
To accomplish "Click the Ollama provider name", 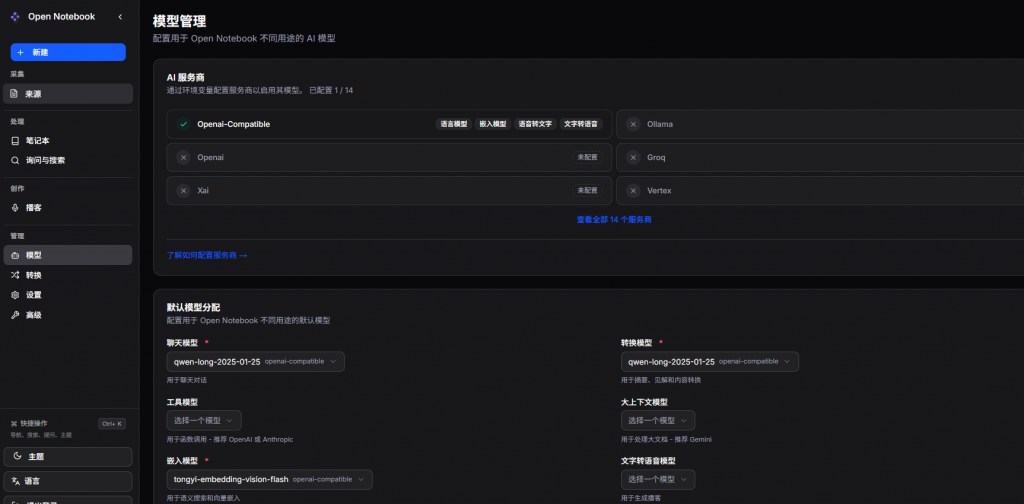I will (x=660, y=124).
